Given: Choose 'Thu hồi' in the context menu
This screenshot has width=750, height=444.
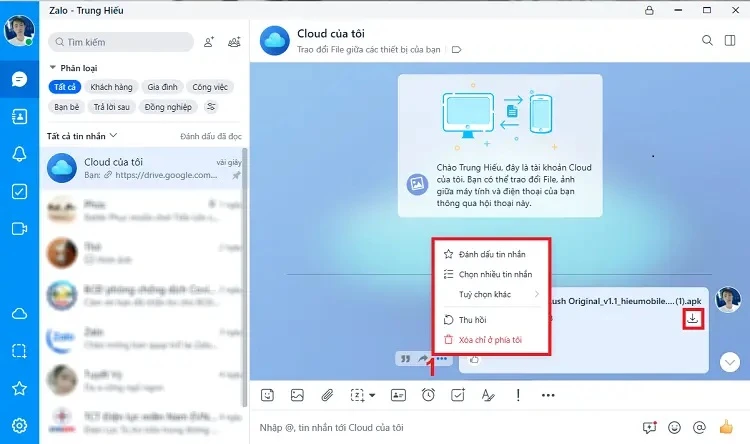Looking at the screenshot, I should point(472,320).
